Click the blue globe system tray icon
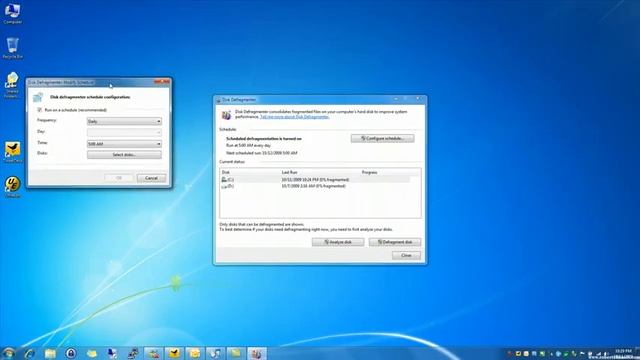Viewport: 640px width, 360px height. tap(558, 353)
